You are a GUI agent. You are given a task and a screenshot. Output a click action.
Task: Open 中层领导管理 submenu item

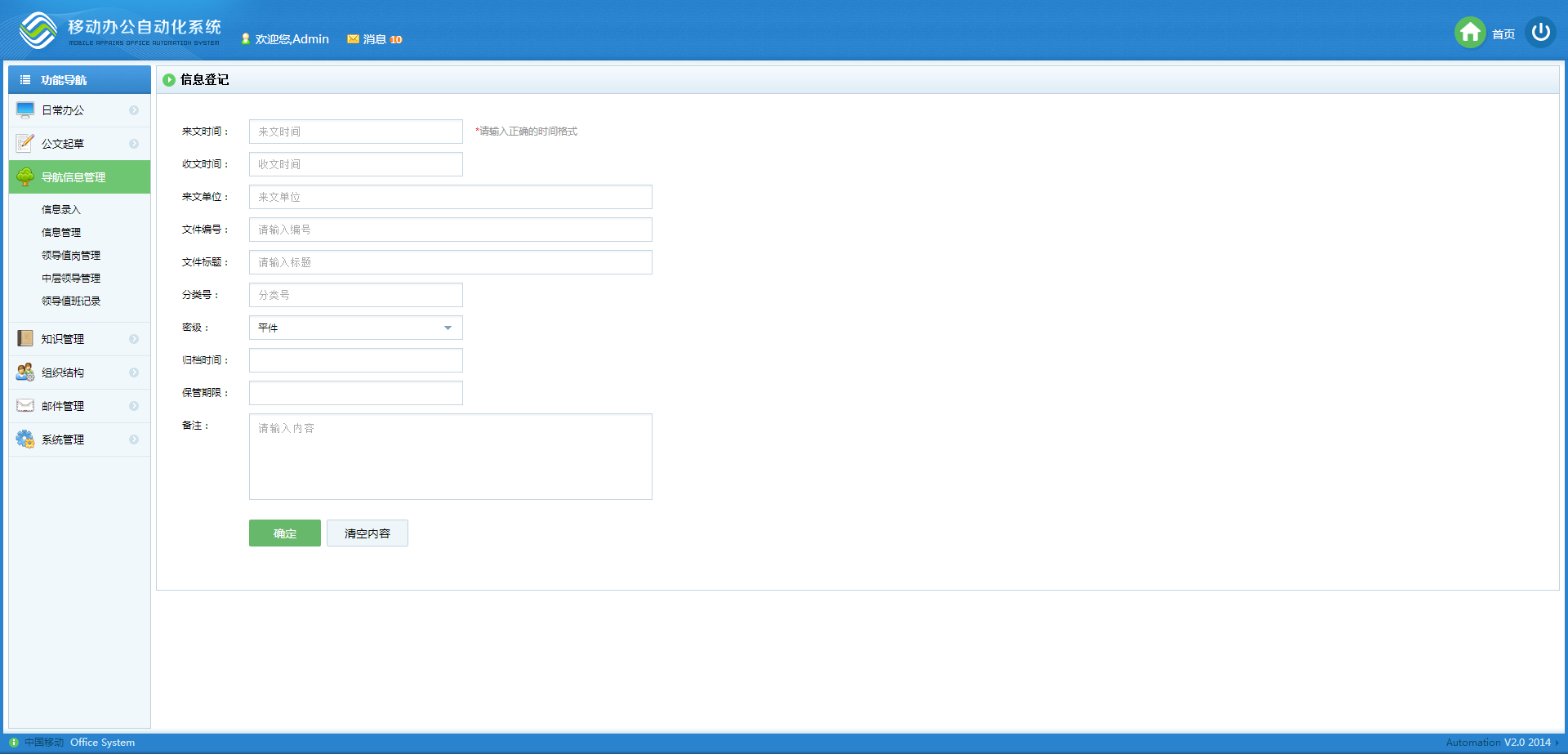(71, 279)
